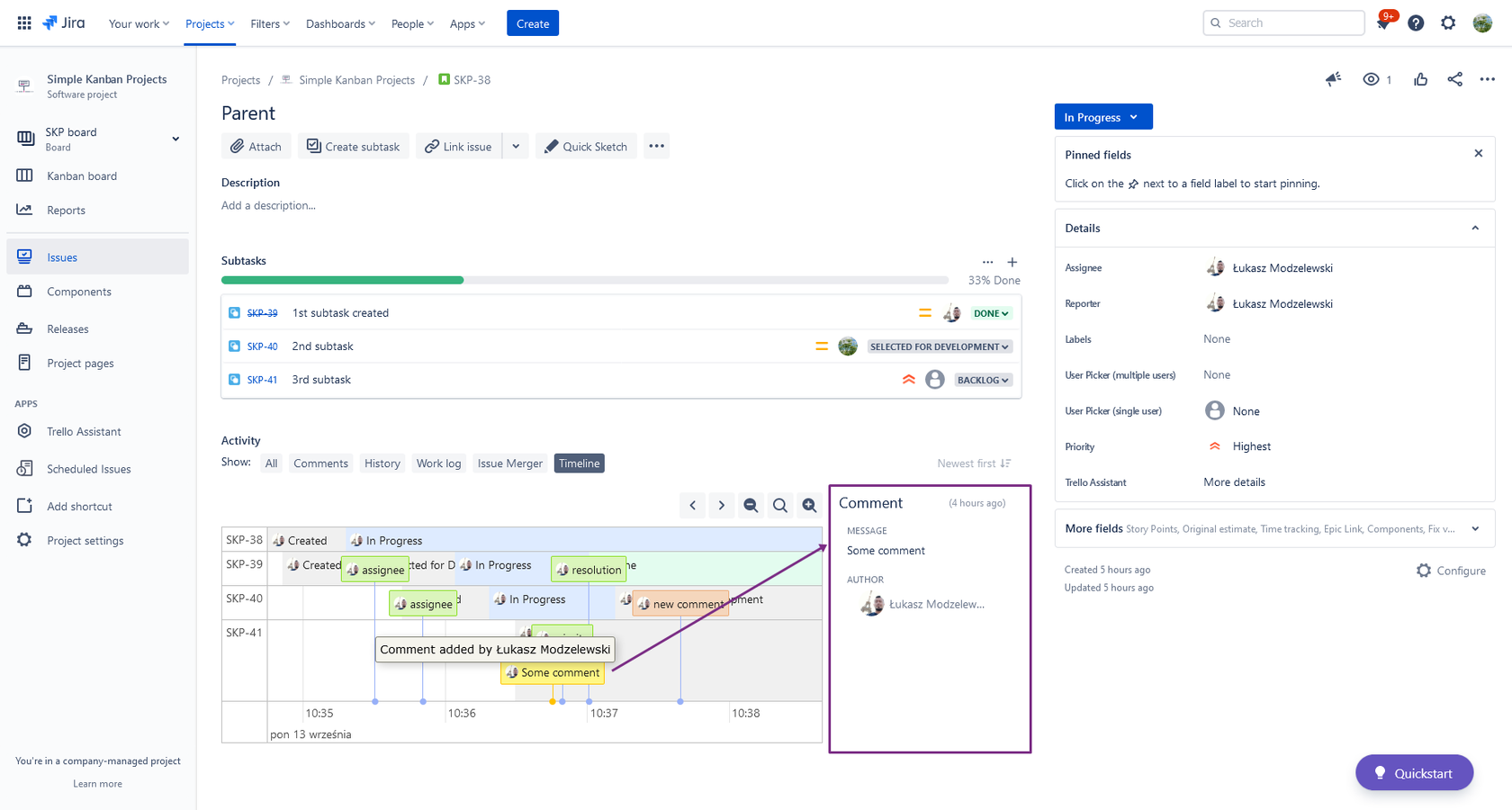Open subtask SKP-40 link
1512x810 pixels.
(x=262, y=346)
